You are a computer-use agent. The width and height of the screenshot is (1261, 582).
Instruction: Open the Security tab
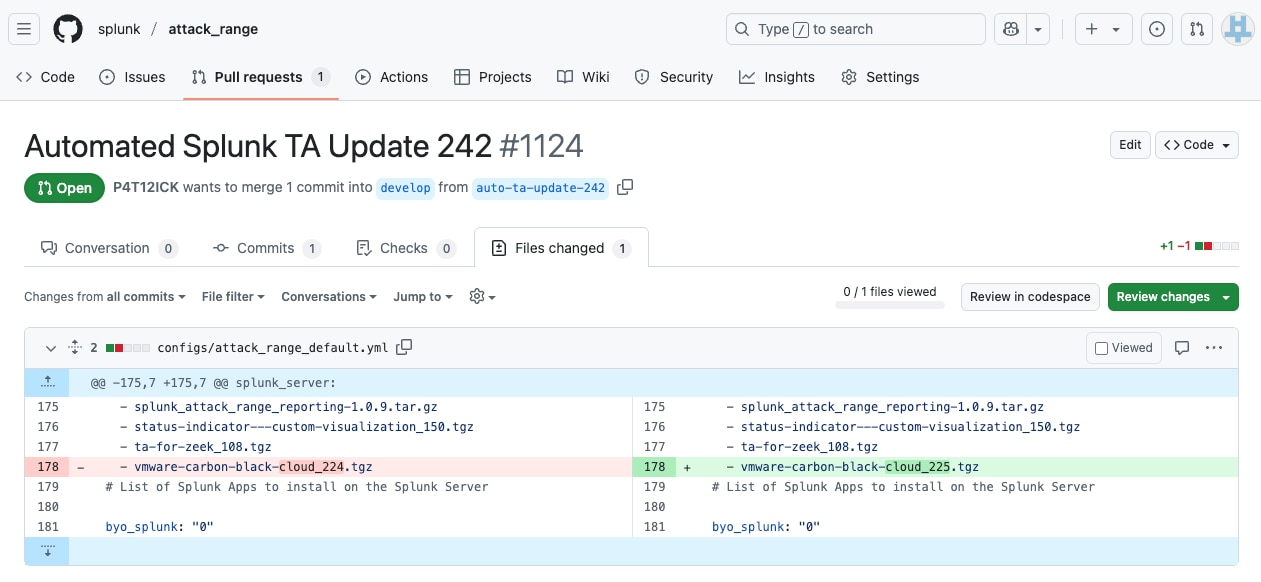pyautogui.click(x=674, y=77)
